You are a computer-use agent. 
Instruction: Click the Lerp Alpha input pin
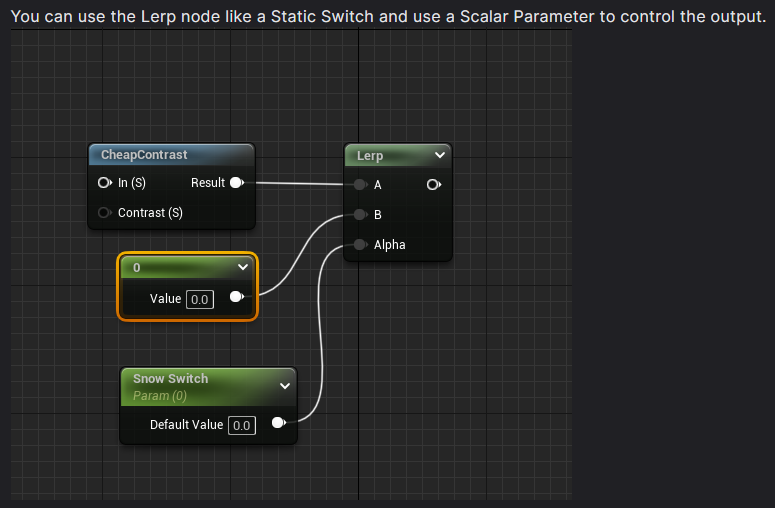coord(361,245)
